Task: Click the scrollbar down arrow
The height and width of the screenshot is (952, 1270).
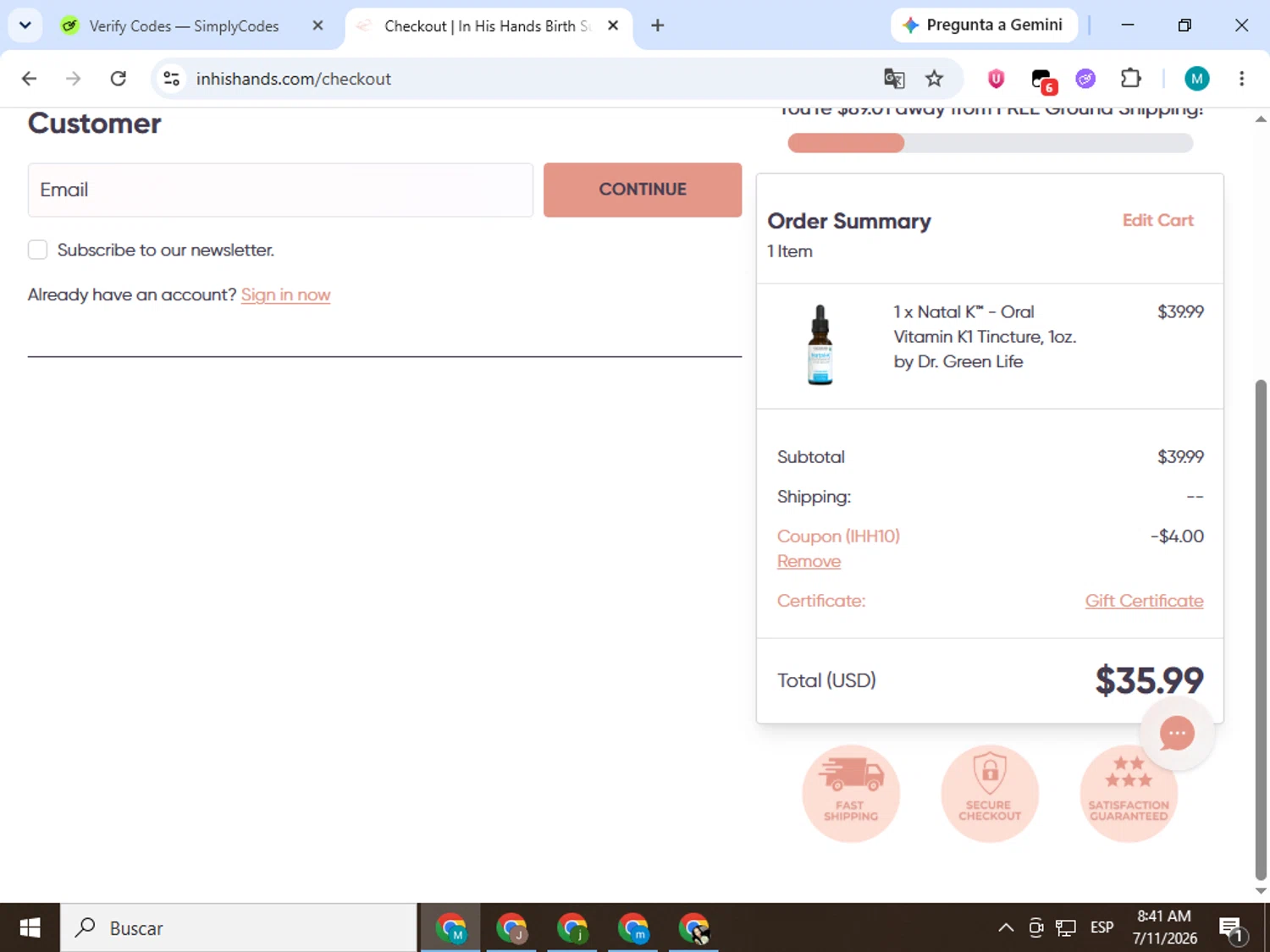Action: (x=1261, y=890)
